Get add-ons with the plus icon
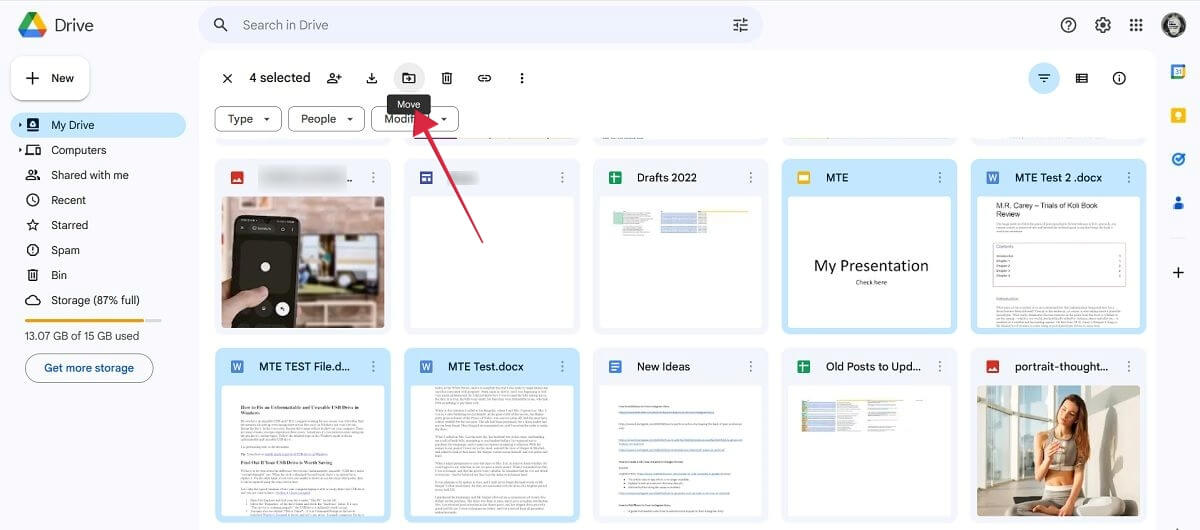1200x530 pixels. [1178, 272]
